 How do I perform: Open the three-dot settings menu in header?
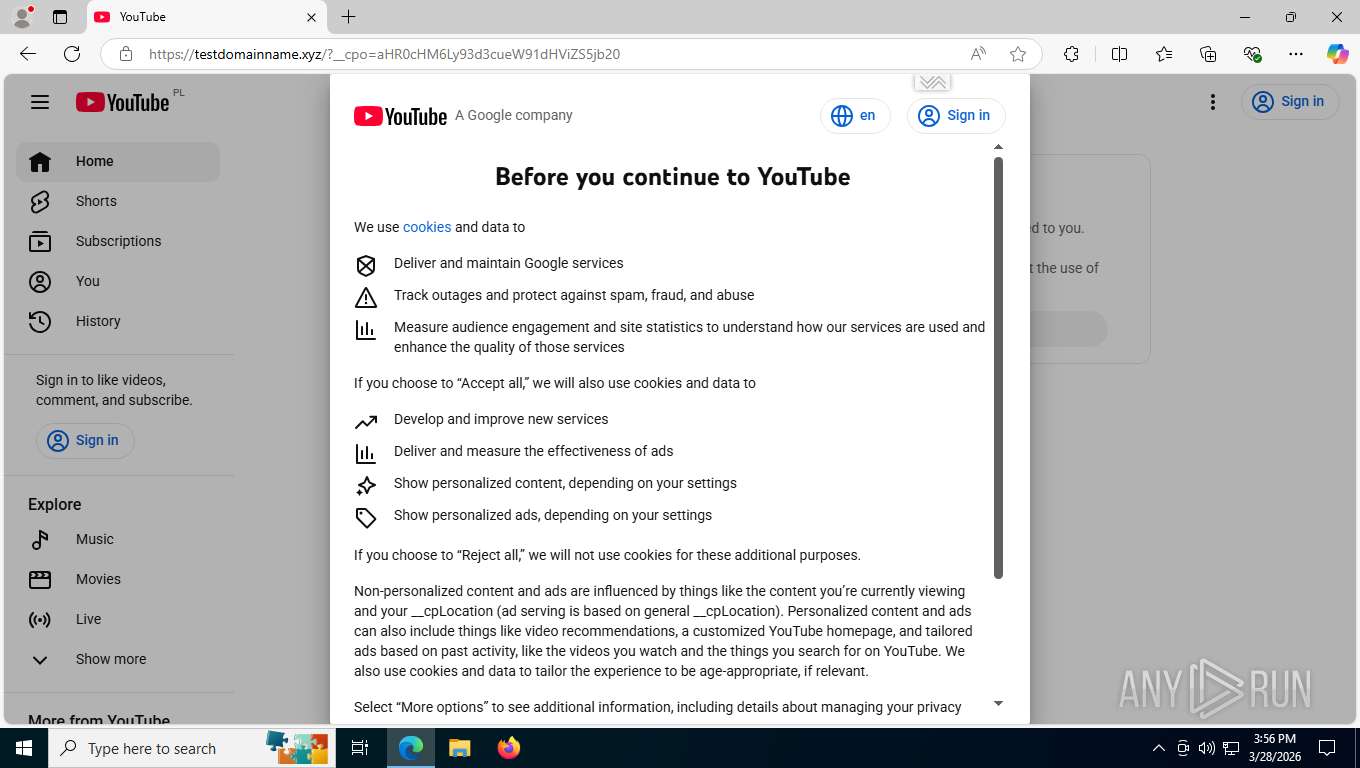tap(1212, 102)
